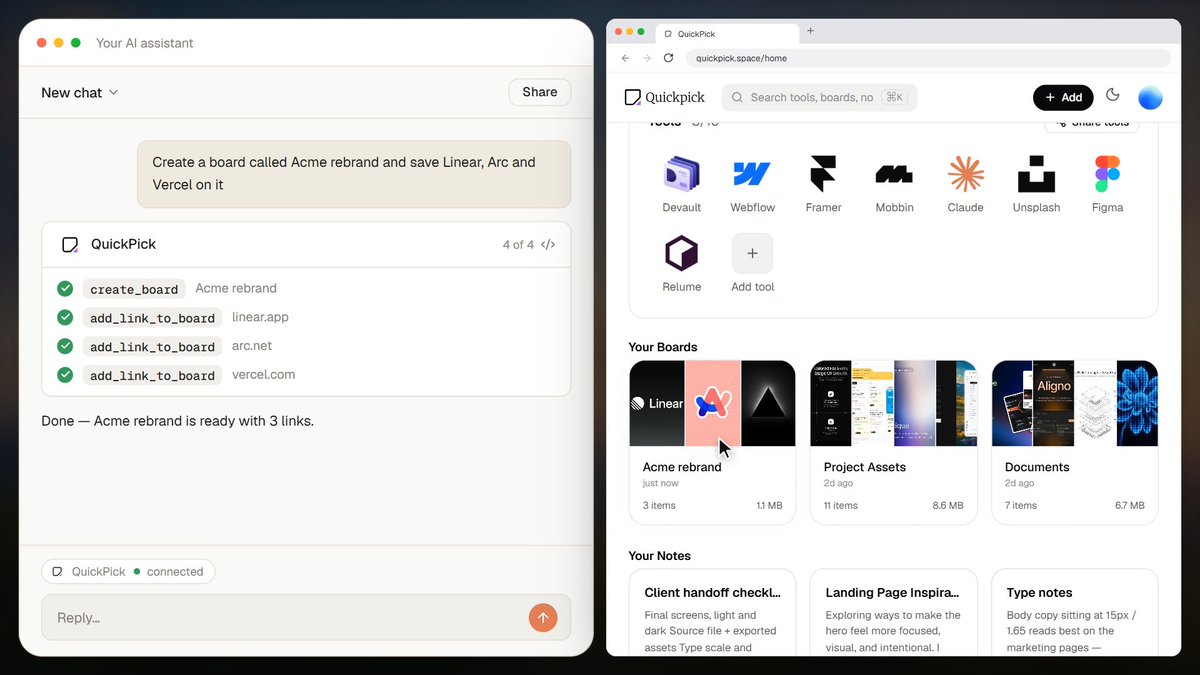Open the Documents board thumbnail

1075,403
